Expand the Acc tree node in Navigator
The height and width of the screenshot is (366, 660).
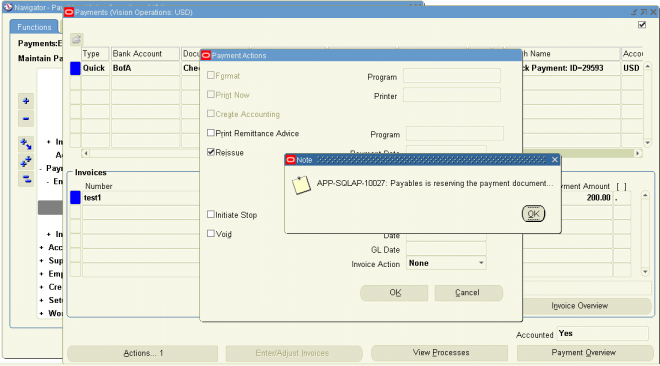click(41, 247)
